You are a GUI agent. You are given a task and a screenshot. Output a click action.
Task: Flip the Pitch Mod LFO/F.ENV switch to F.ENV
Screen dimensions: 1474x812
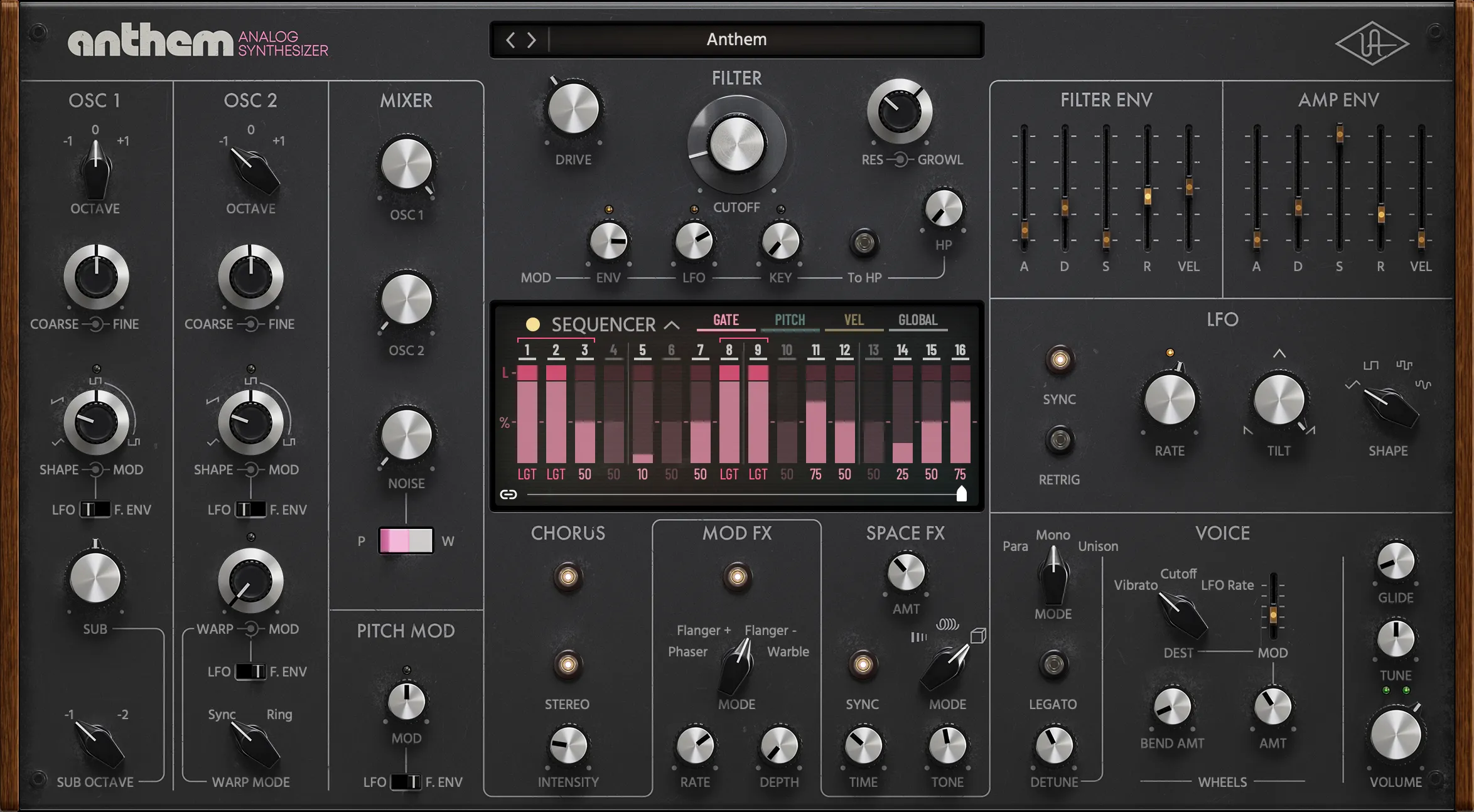point(417,783)
